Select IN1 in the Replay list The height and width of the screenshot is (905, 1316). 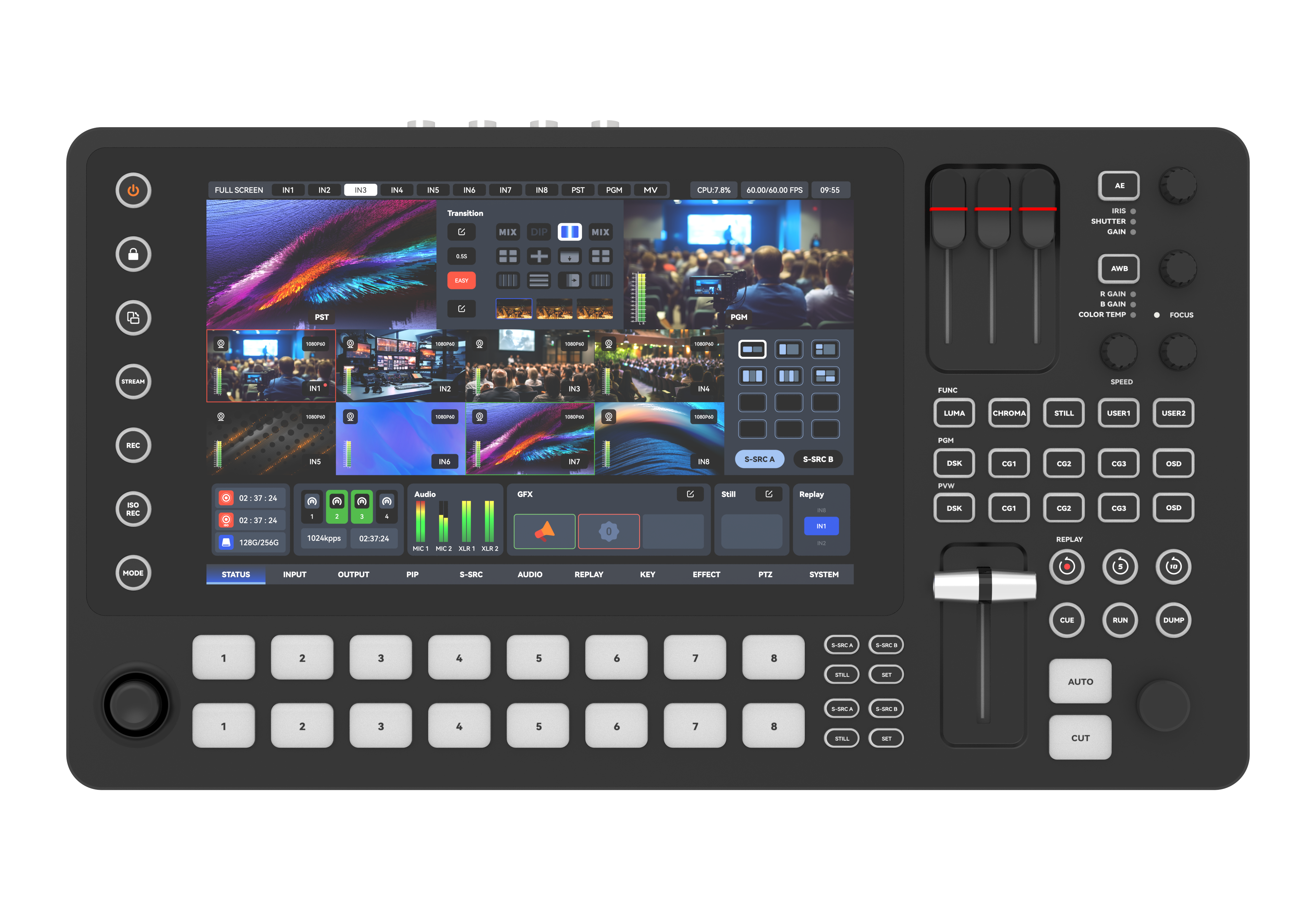pyautogui.click(x=821, y=526)
